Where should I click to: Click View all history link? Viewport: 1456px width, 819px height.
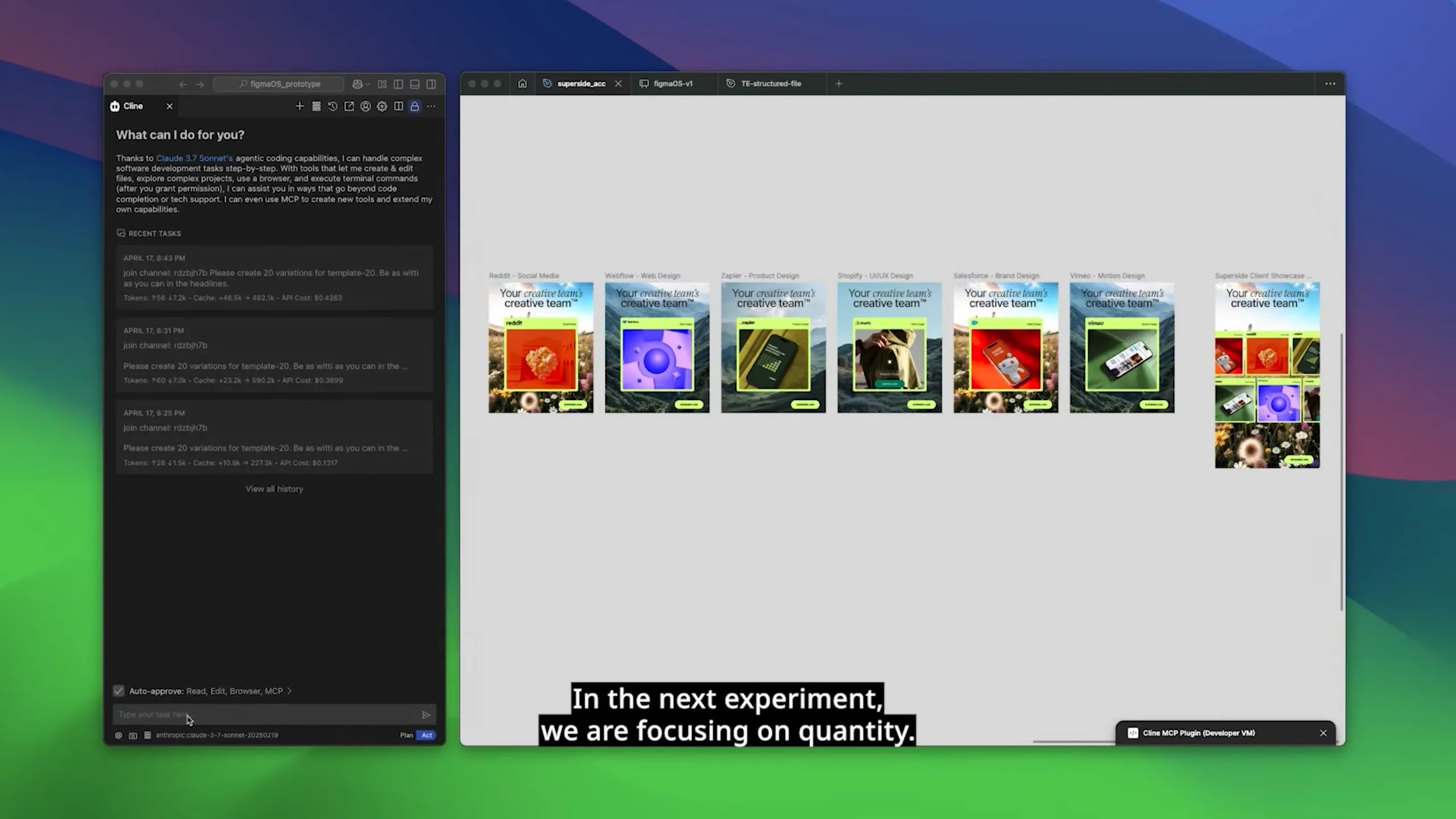tap(274, 489)
